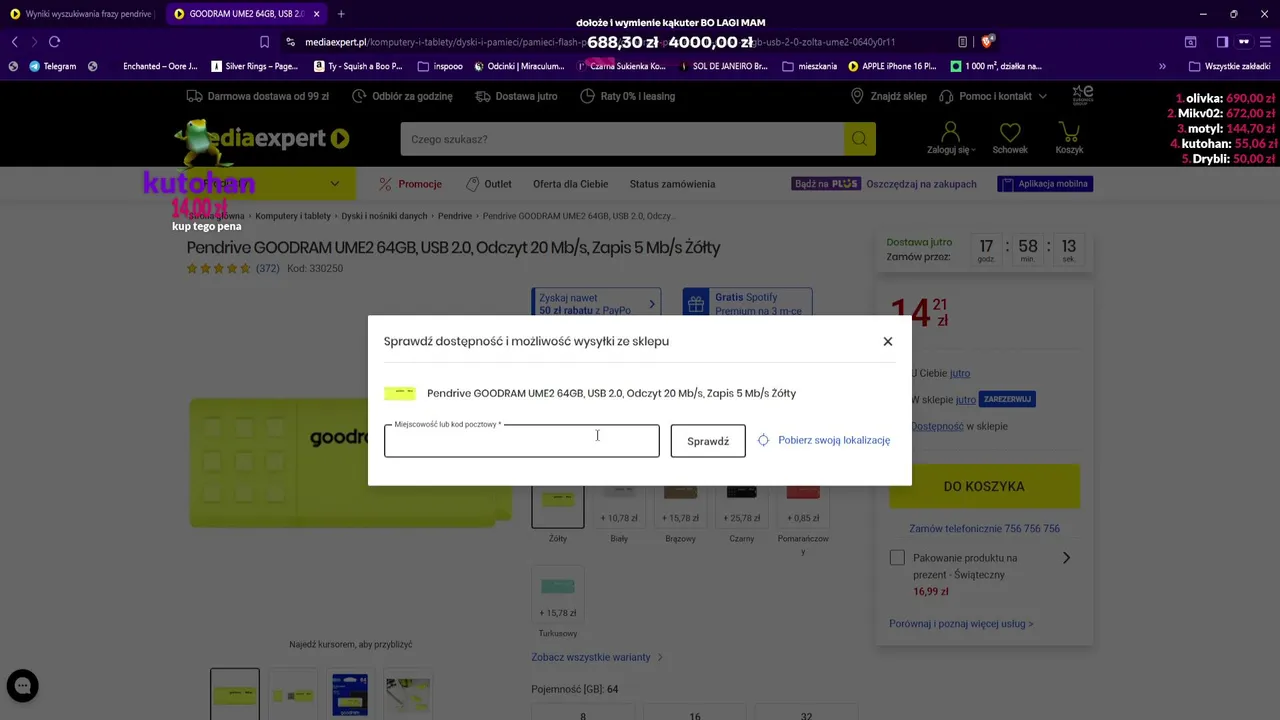Click Porównaj i poznaj więcej usług

pos(961,624)
